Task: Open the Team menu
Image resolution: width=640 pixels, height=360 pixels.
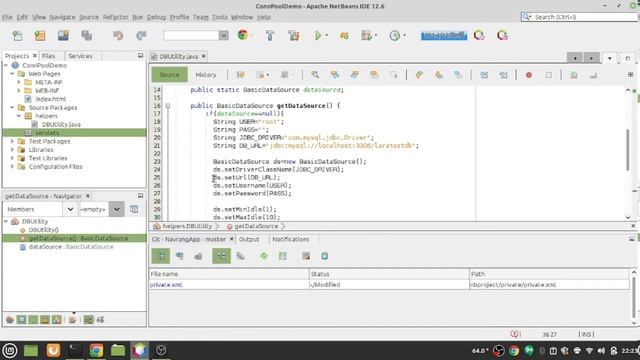Action: coord(200,17)
